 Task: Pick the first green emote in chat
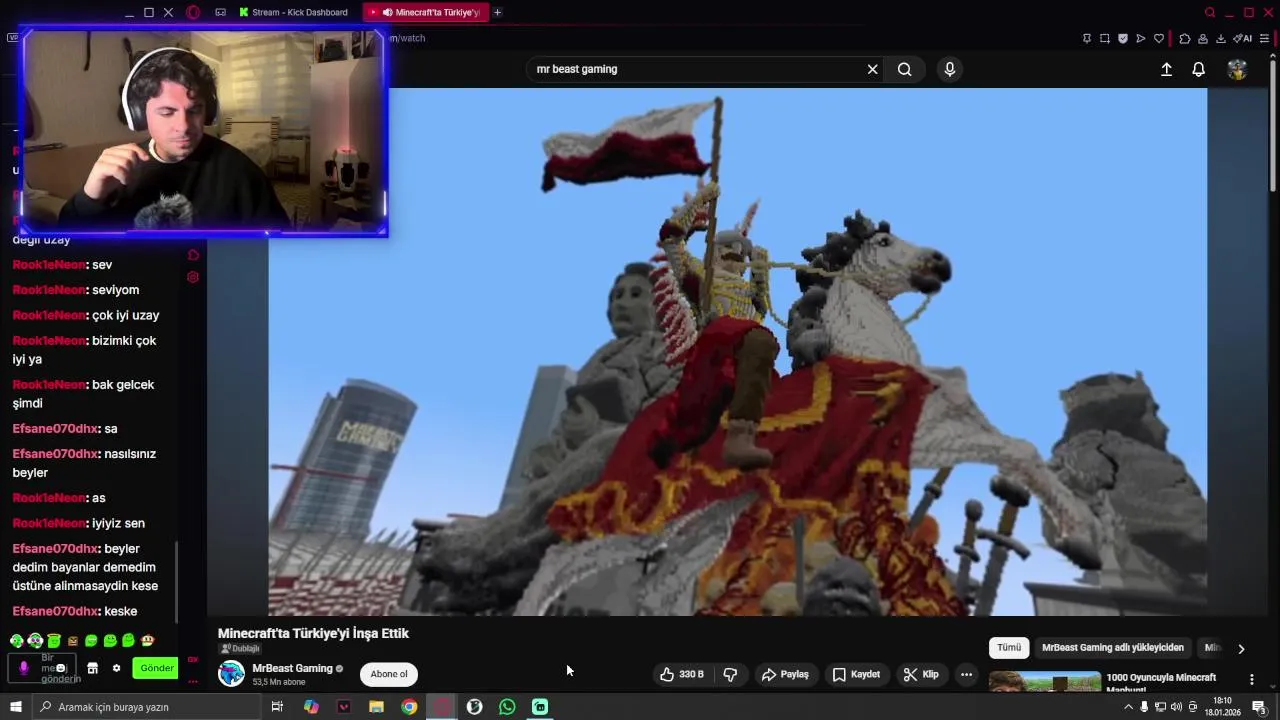point(16,640)
